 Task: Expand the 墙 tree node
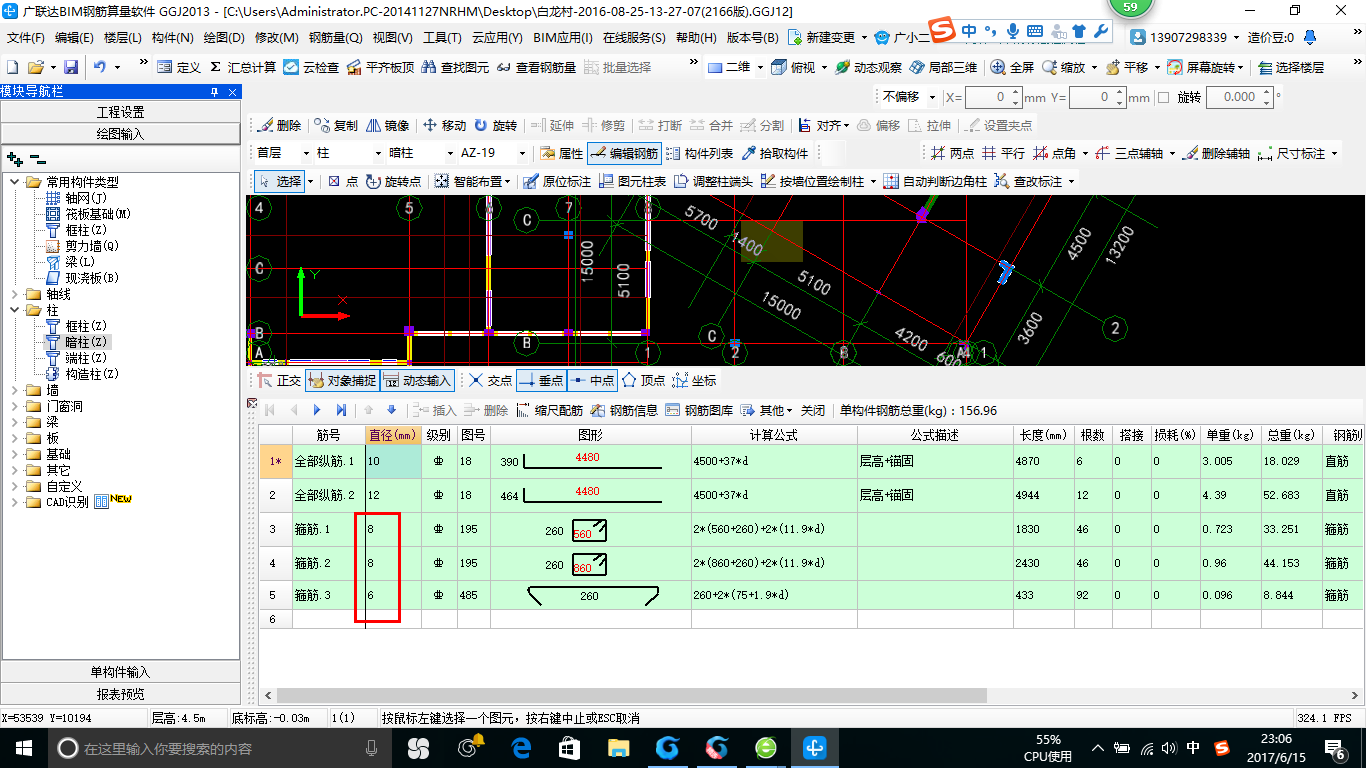pos(16,390)
